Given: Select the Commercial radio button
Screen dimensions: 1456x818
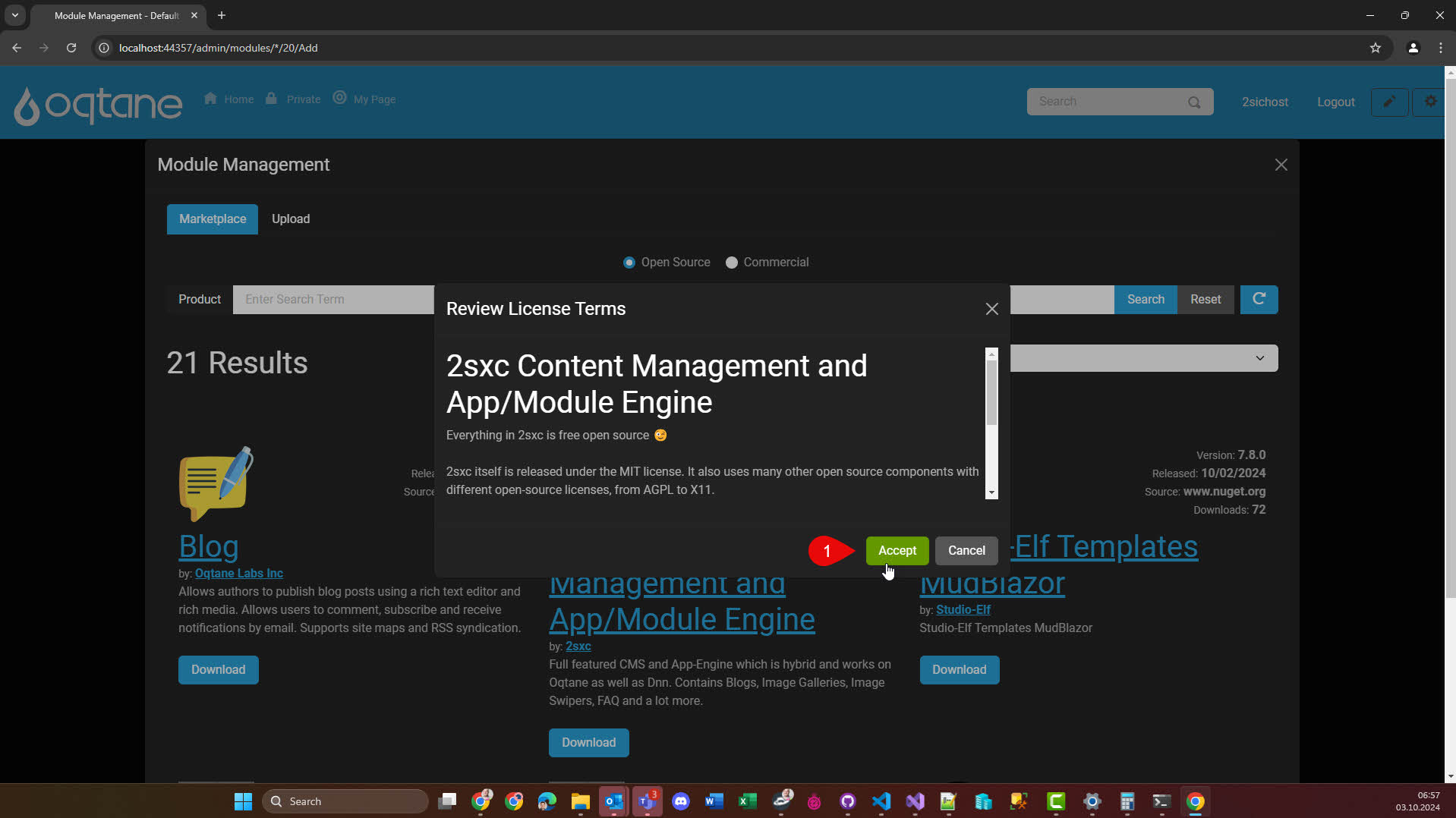Looking at the screenshot, I should pos(731,263).
